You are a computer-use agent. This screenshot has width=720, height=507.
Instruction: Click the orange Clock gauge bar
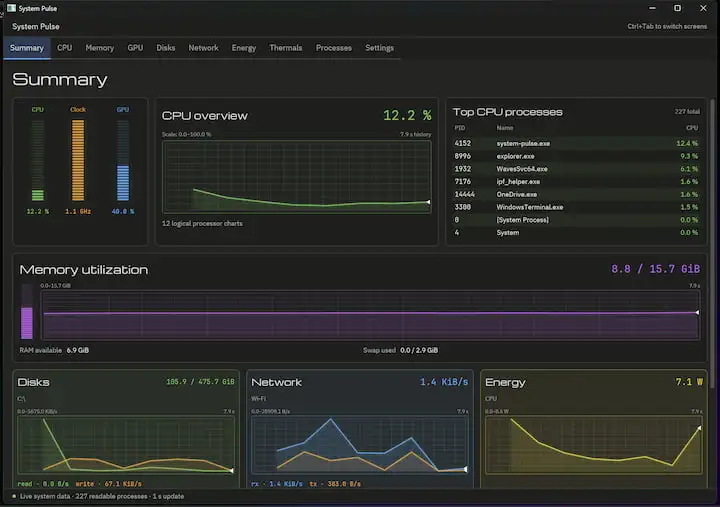tap(78, 160)
